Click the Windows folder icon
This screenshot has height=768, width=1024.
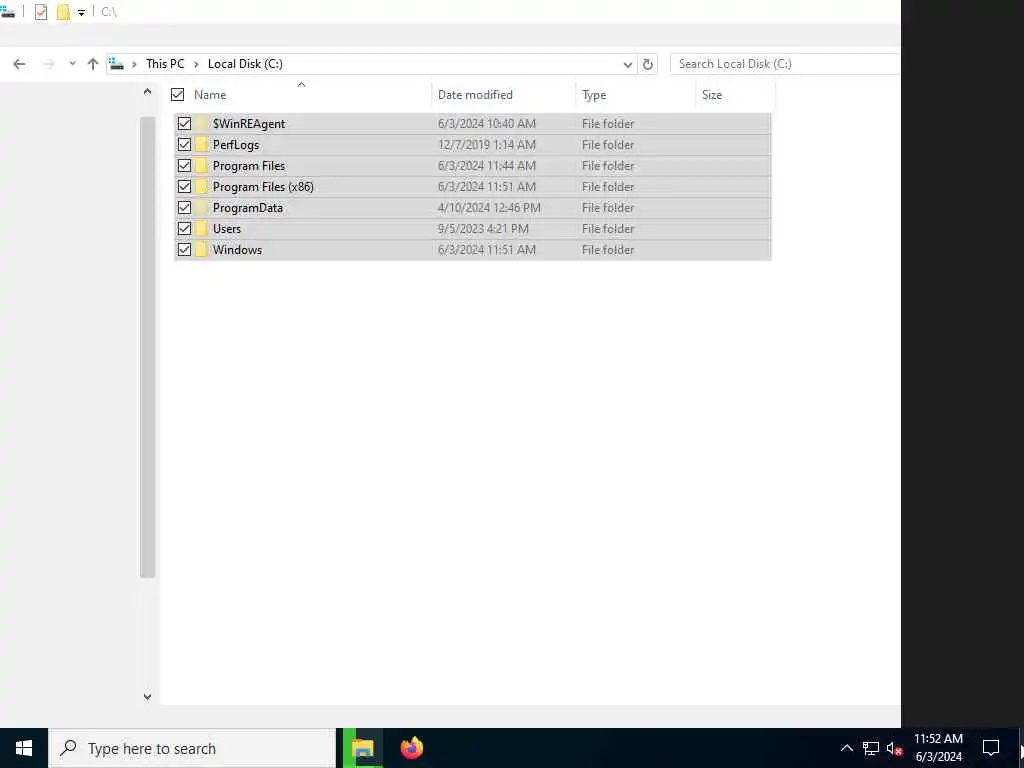[202, 249]
